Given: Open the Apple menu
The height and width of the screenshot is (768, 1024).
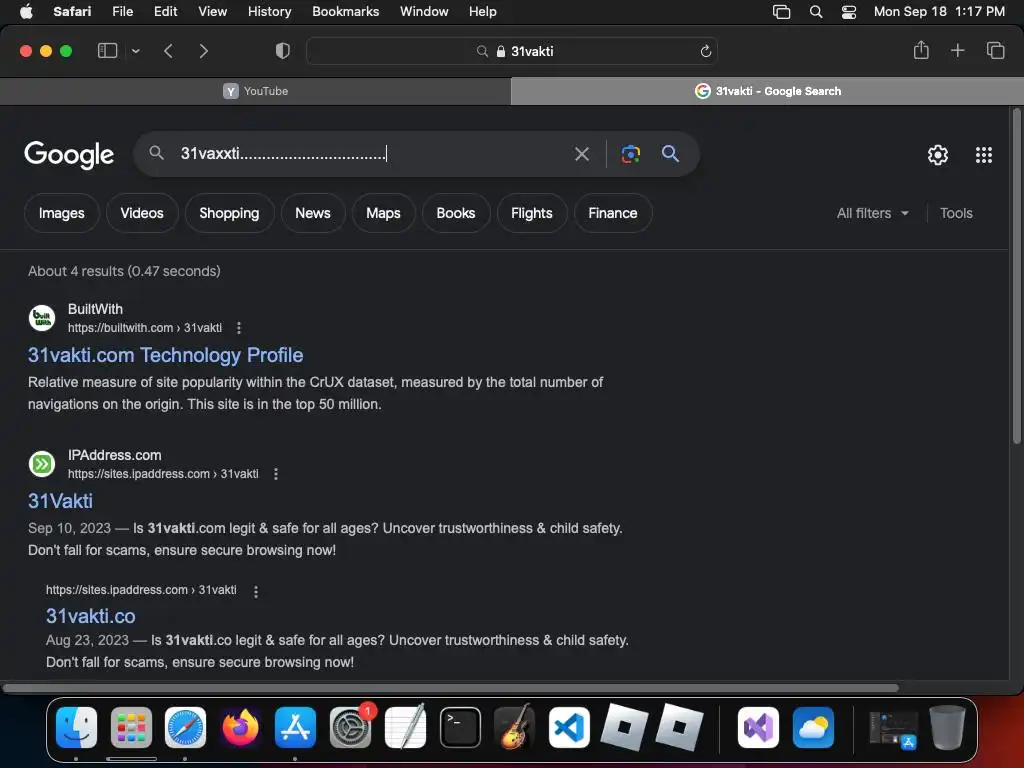Looking at the screenshot, I should click(x=26, y=11).
